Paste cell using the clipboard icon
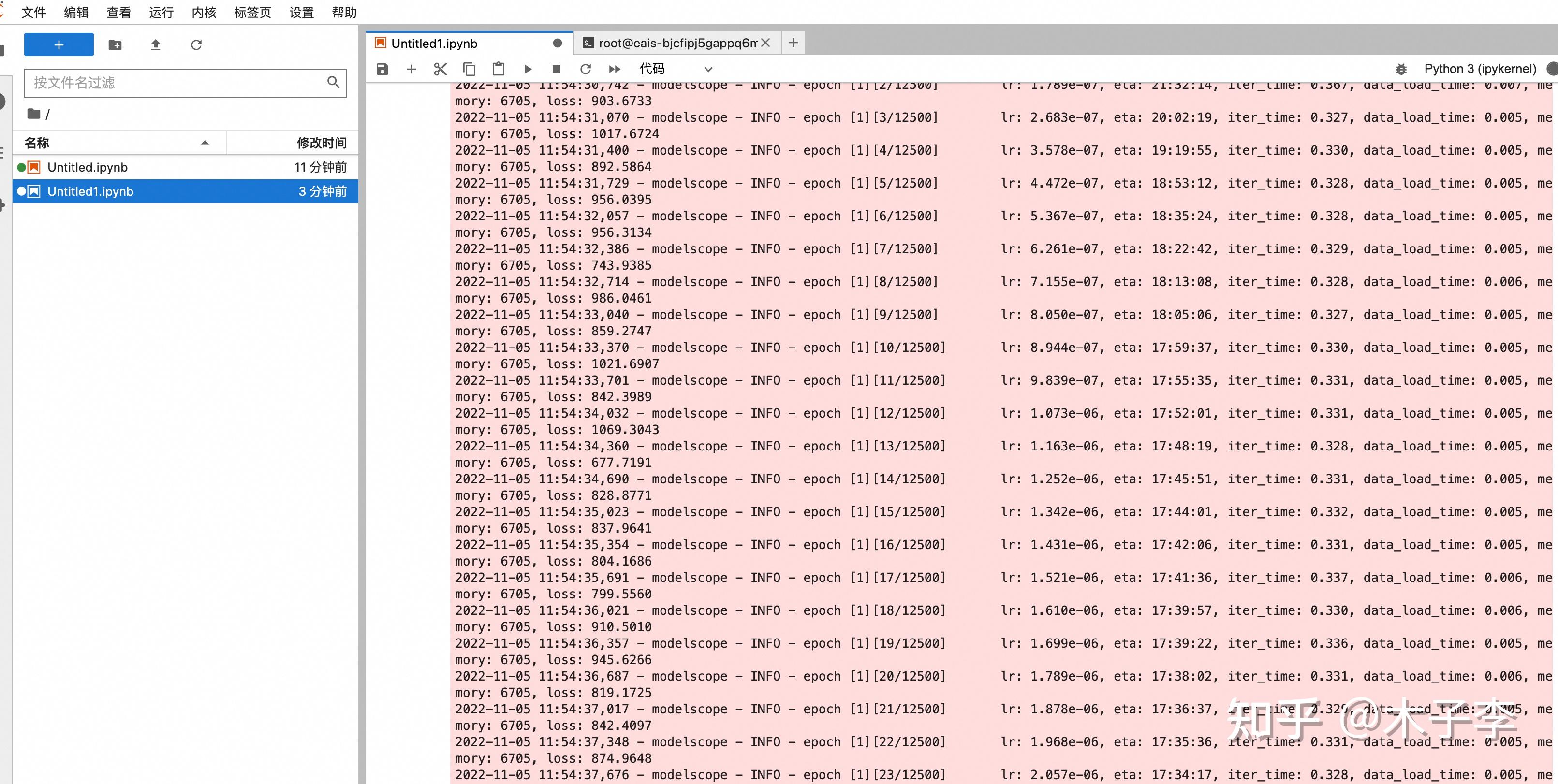Screen dimensions: 1558x784 [x=498, y=69]
